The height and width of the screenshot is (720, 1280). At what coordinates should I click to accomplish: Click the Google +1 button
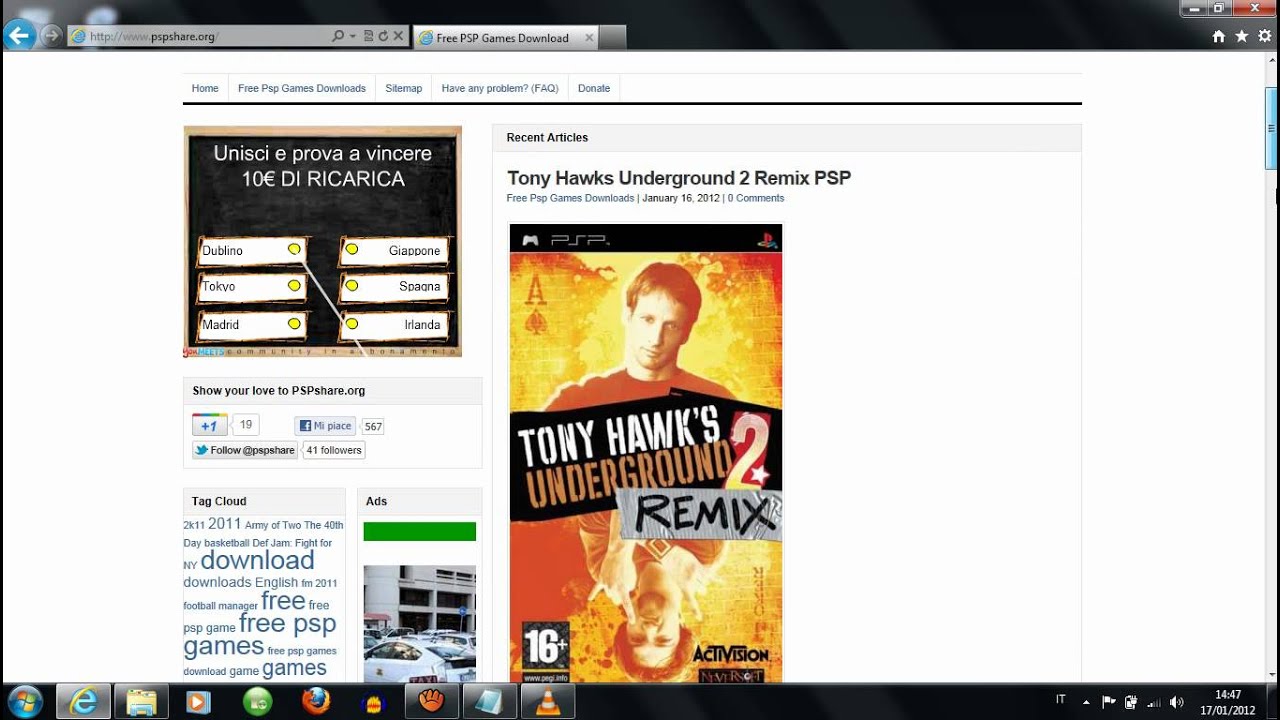[209, 425]
